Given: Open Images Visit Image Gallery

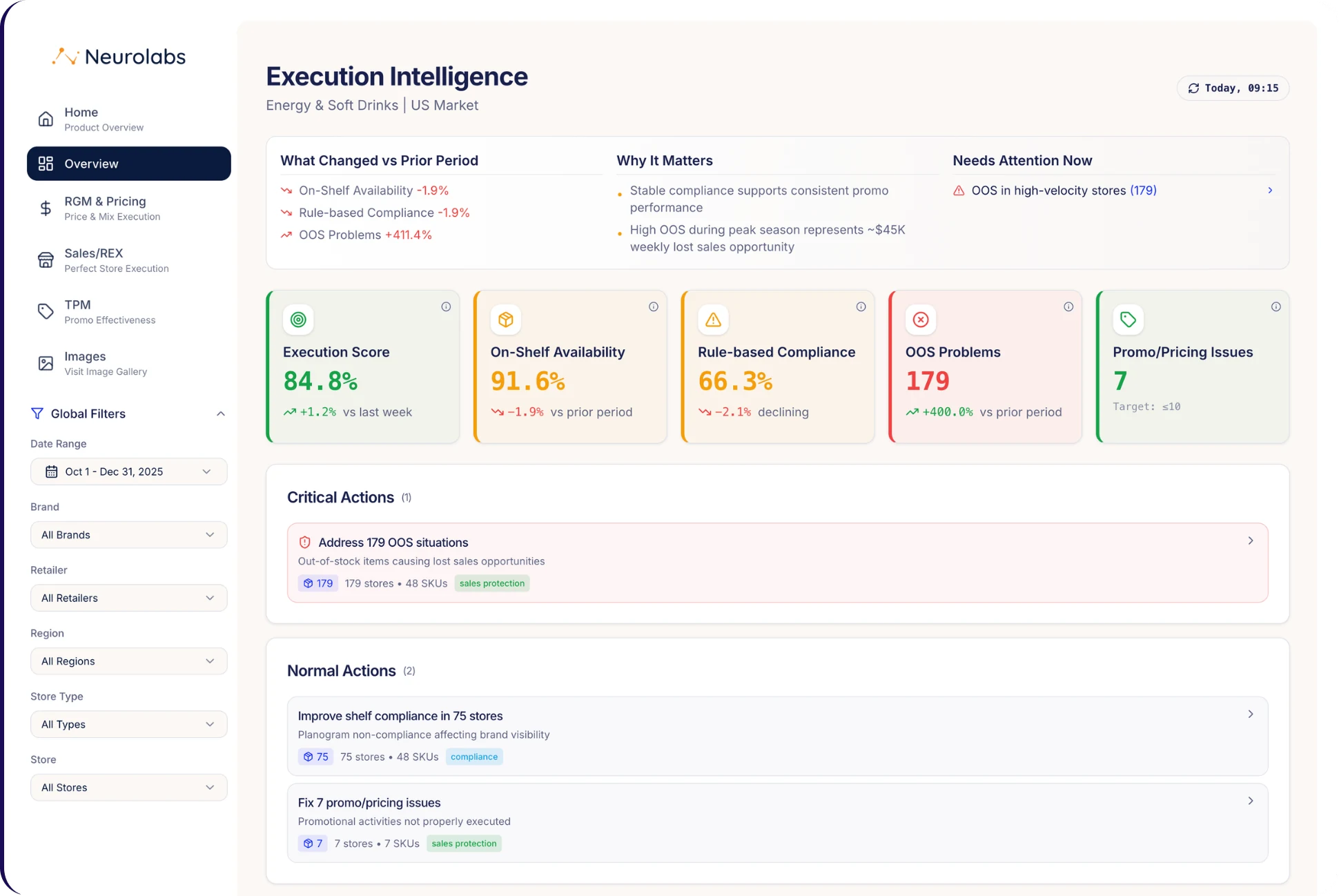Looking at the screenshot, I should tap(129, 363).
